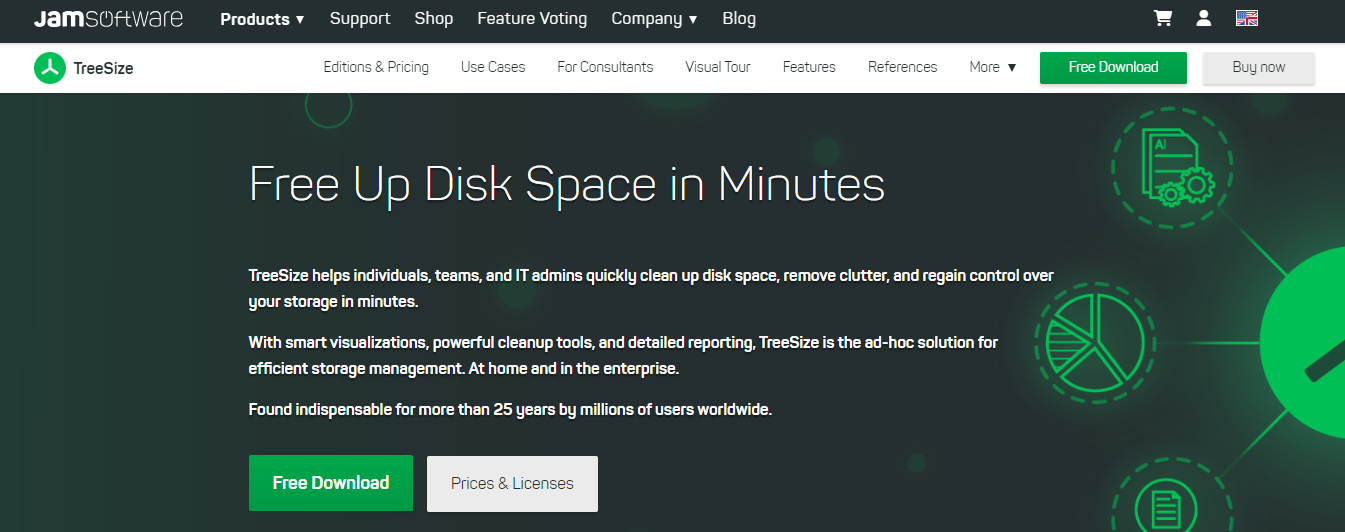
Task: Click the Buy now button
Action: (1258, 67)
